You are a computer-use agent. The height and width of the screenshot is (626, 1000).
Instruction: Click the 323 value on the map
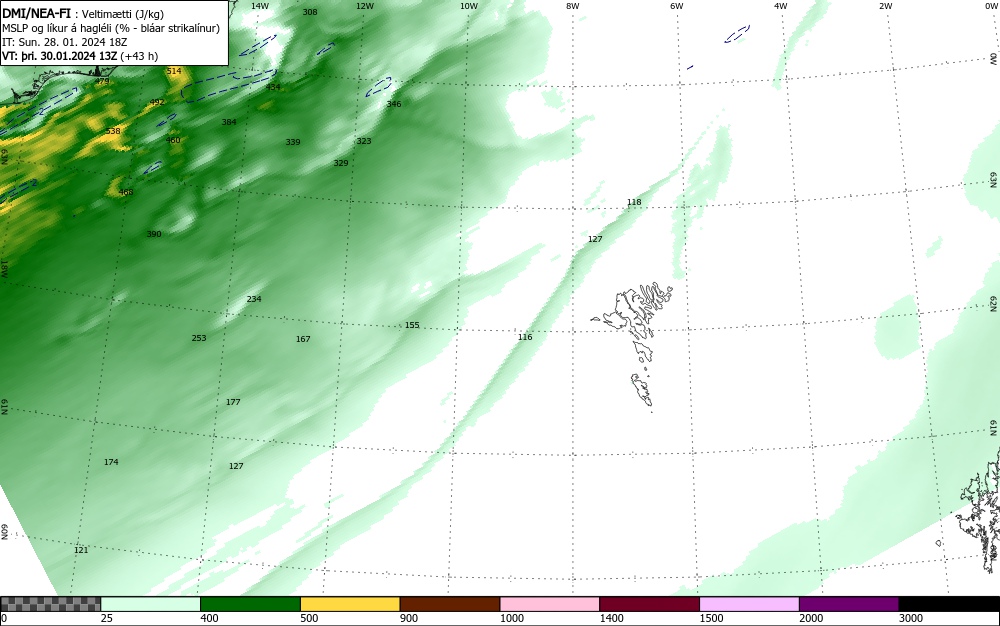point(364,141)
